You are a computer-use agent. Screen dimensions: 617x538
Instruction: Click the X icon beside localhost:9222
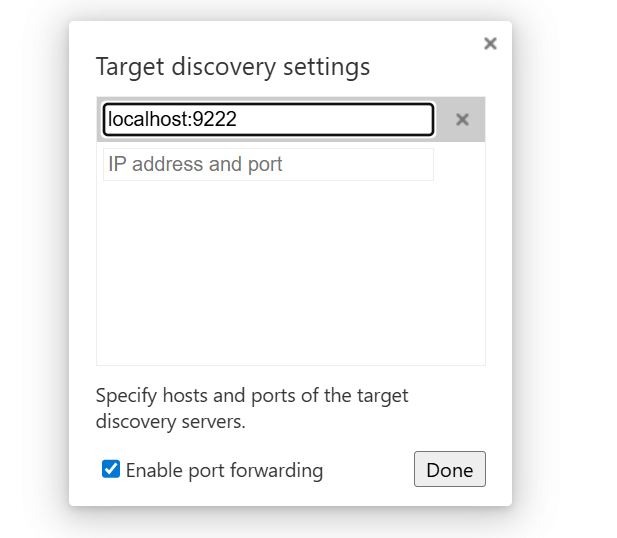462,120
